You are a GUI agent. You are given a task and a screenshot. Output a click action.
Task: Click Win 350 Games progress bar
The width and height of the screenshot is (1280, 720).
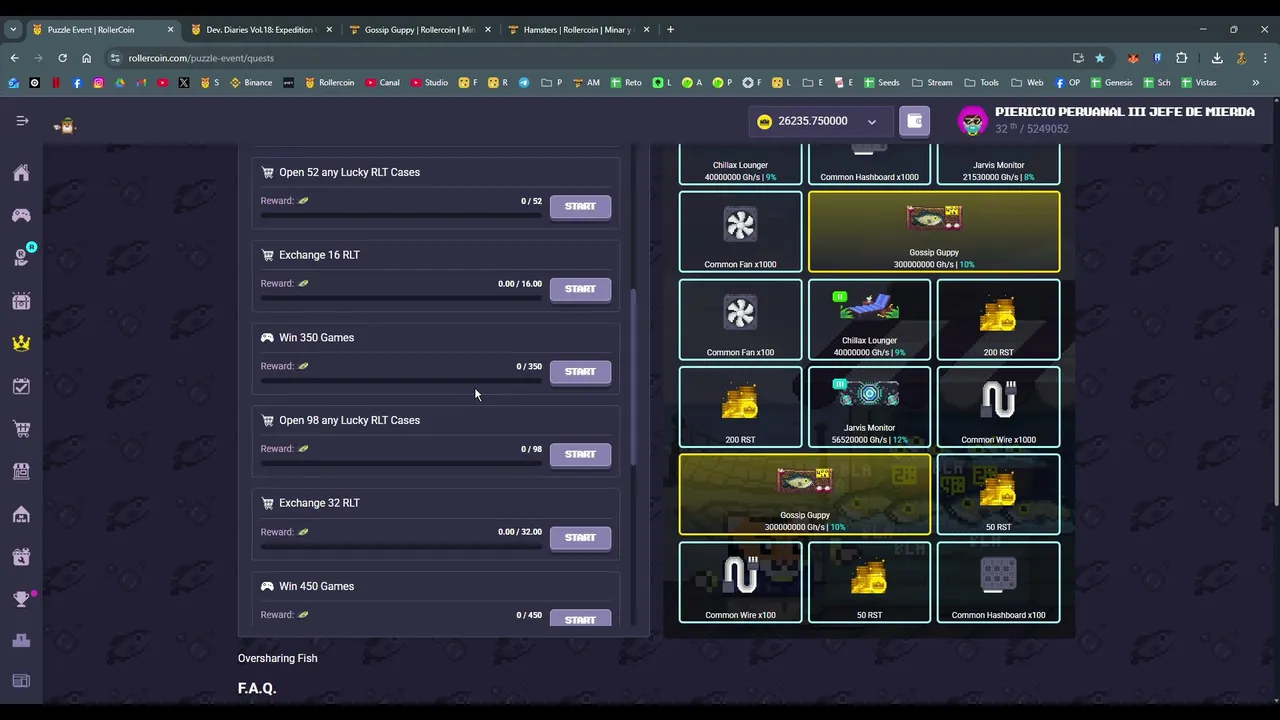tap(401, 380)
